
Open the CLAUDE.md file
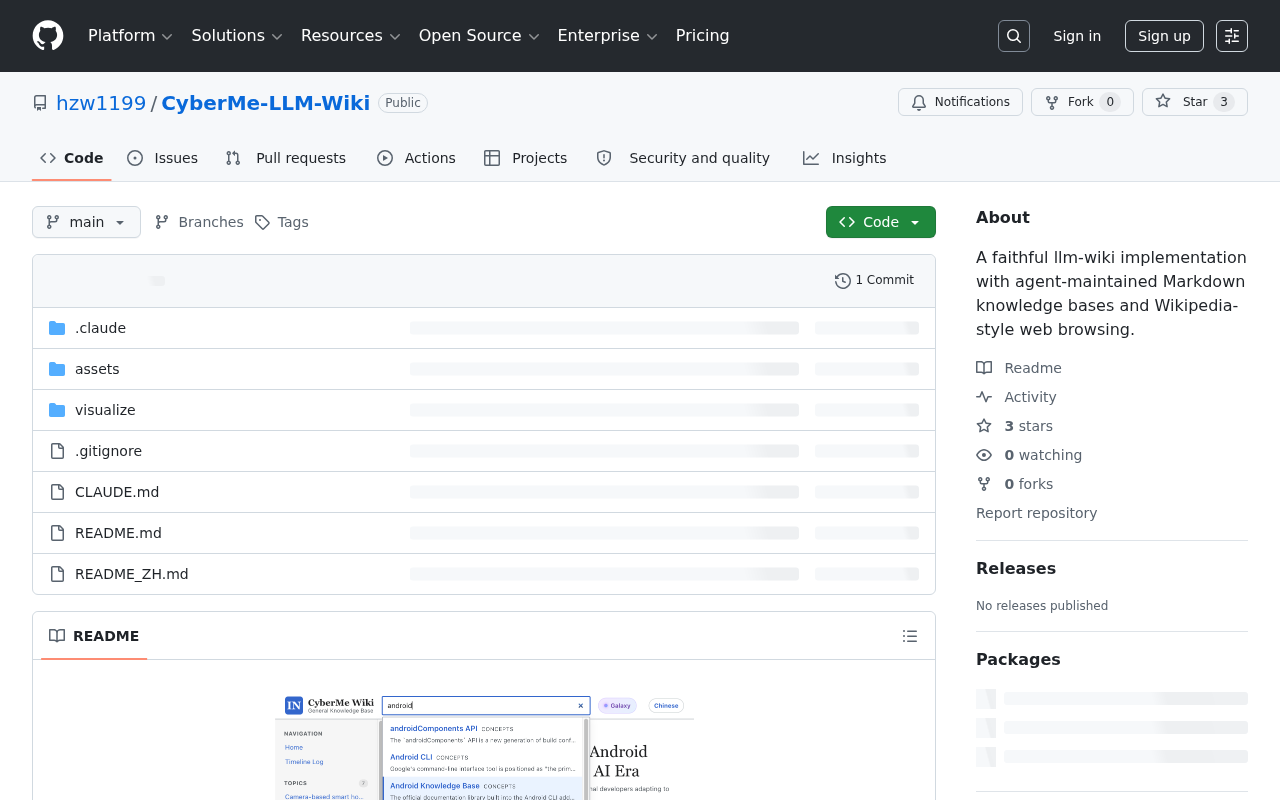pyautogui.click(x=117, y=492)
